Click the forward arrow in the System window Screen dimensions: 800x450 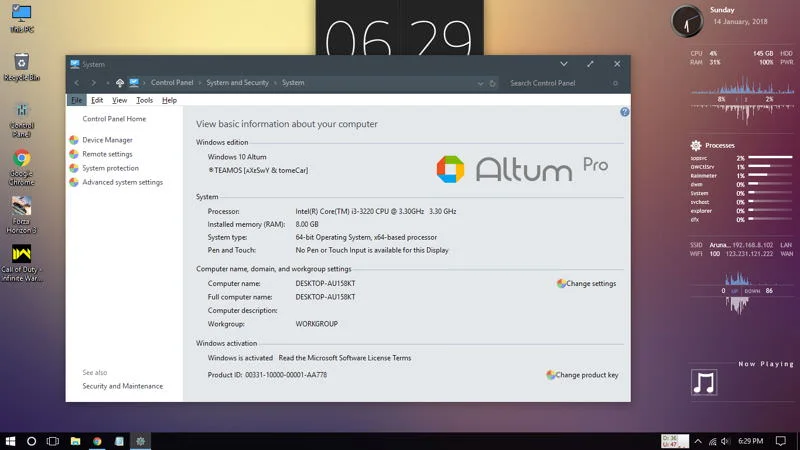(93, 83)
